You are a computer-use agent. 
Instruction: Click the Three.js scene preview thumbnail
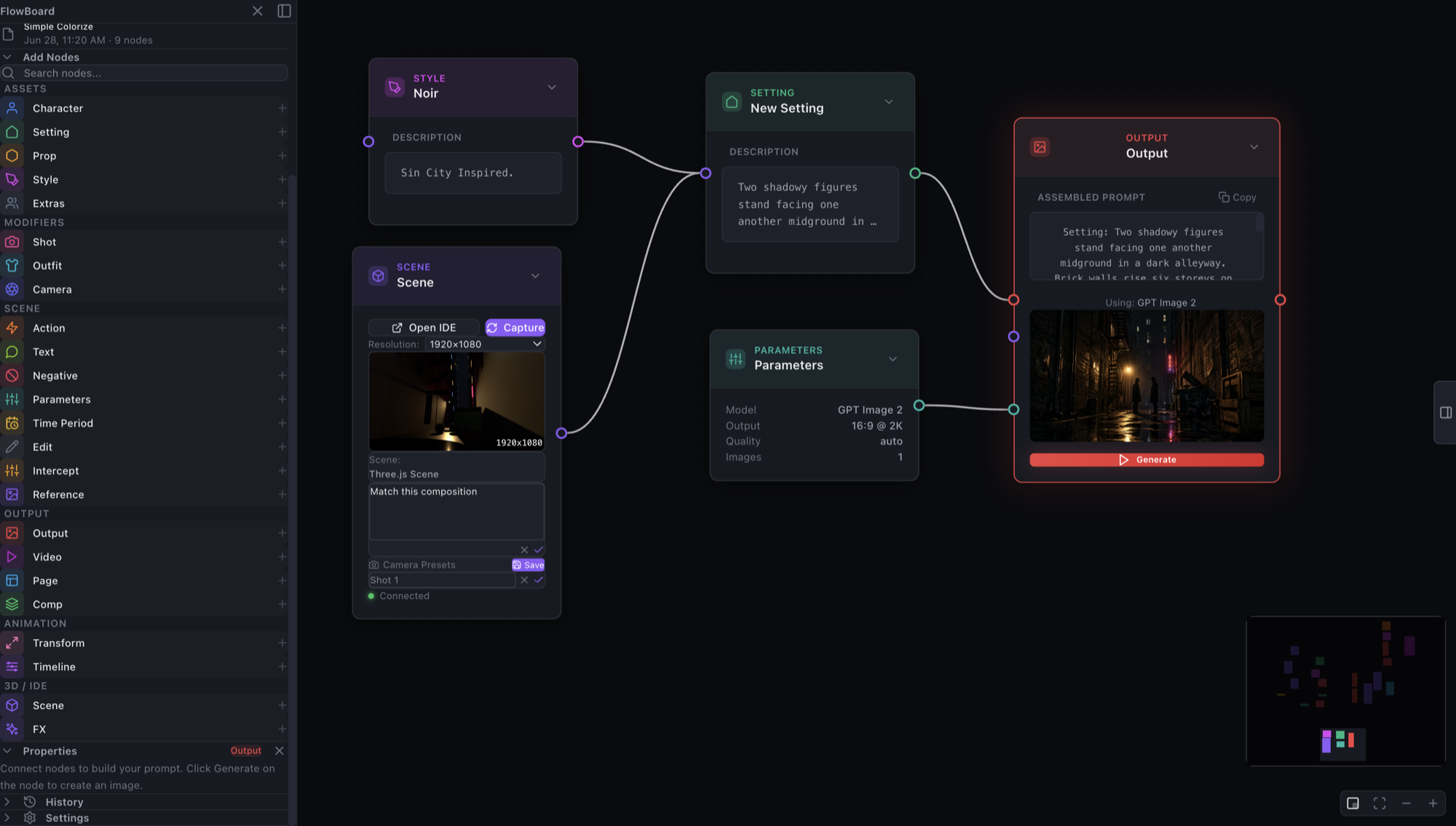456,401
